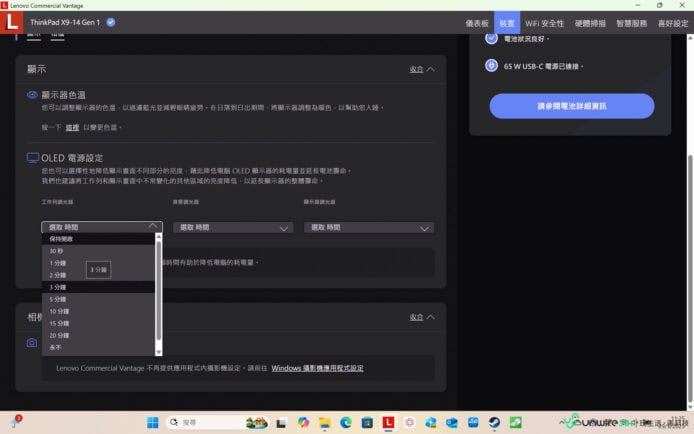Click the Lenovo Vantage taskbar icon
Screen dimensions: 694x434
[x=388, y=422]
